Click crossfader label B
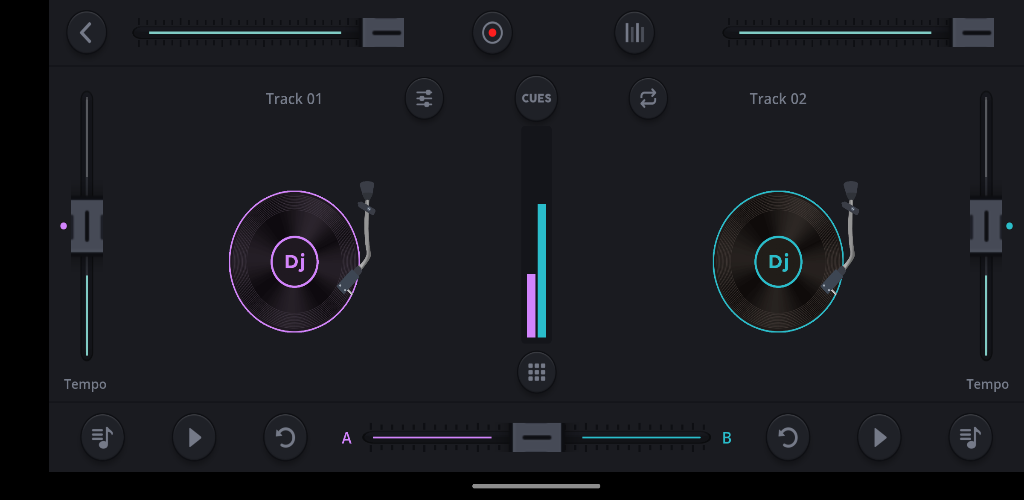1024x500 pixels. click(x=727, y=438)
